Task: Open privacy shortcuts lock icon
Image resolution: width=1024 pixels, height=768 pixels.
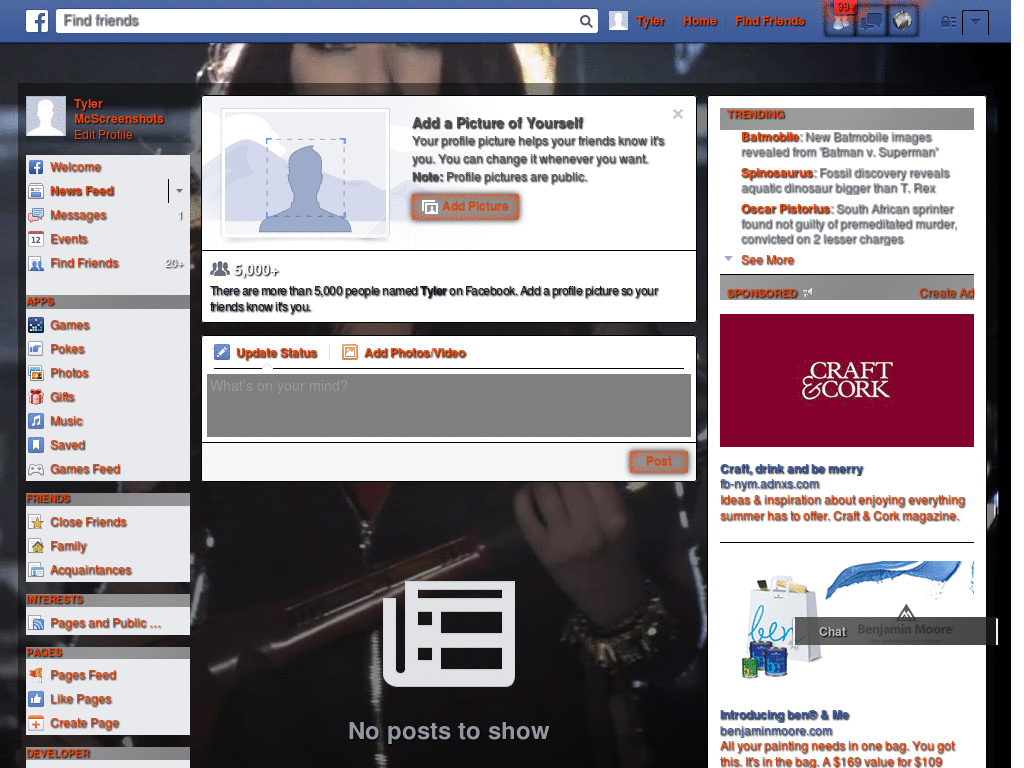Action: tap(948, 22)
